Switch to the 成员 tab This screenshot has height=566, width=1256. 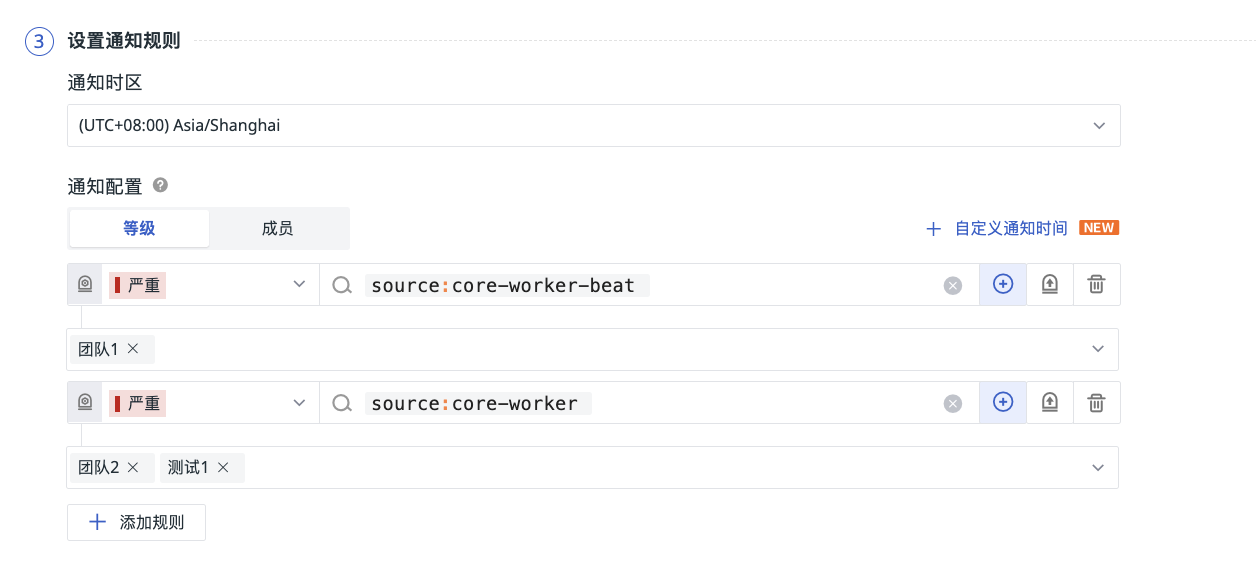[x=277, y=228]
